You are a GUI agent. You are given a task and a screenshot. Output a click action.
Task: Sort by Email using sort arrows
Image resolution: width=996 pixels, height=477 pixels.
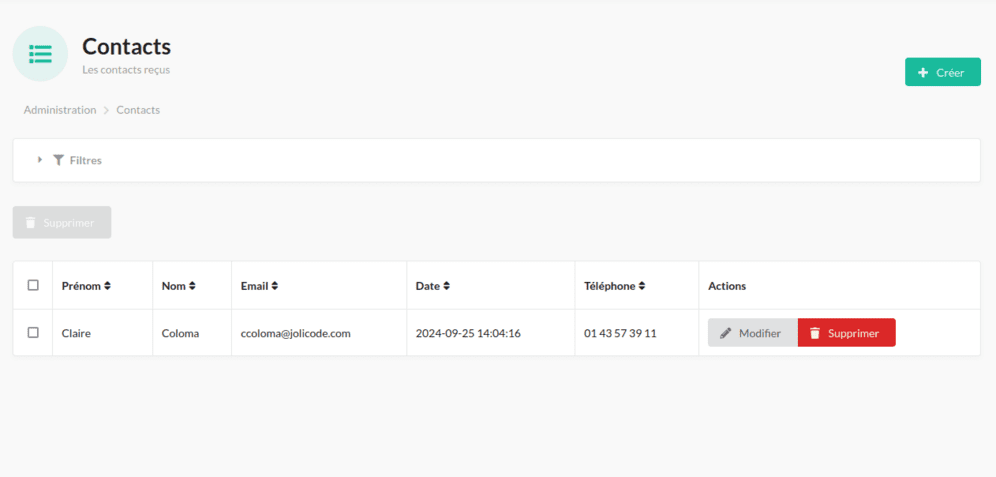pyautogui.click(x=274, y=286)
